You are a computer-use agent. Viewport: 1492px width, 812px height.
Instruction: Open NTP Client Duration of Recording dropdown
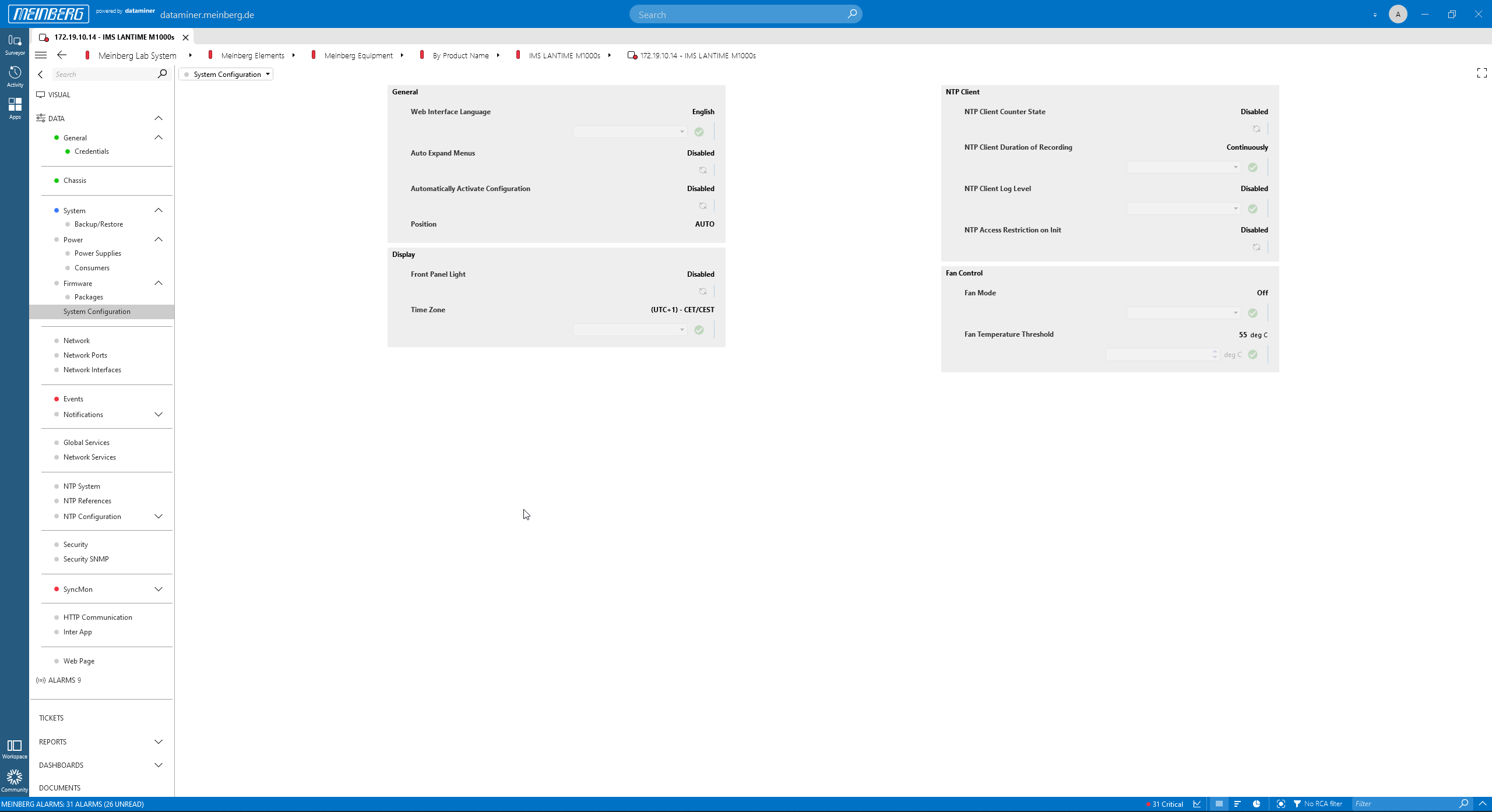[1184, 168]
